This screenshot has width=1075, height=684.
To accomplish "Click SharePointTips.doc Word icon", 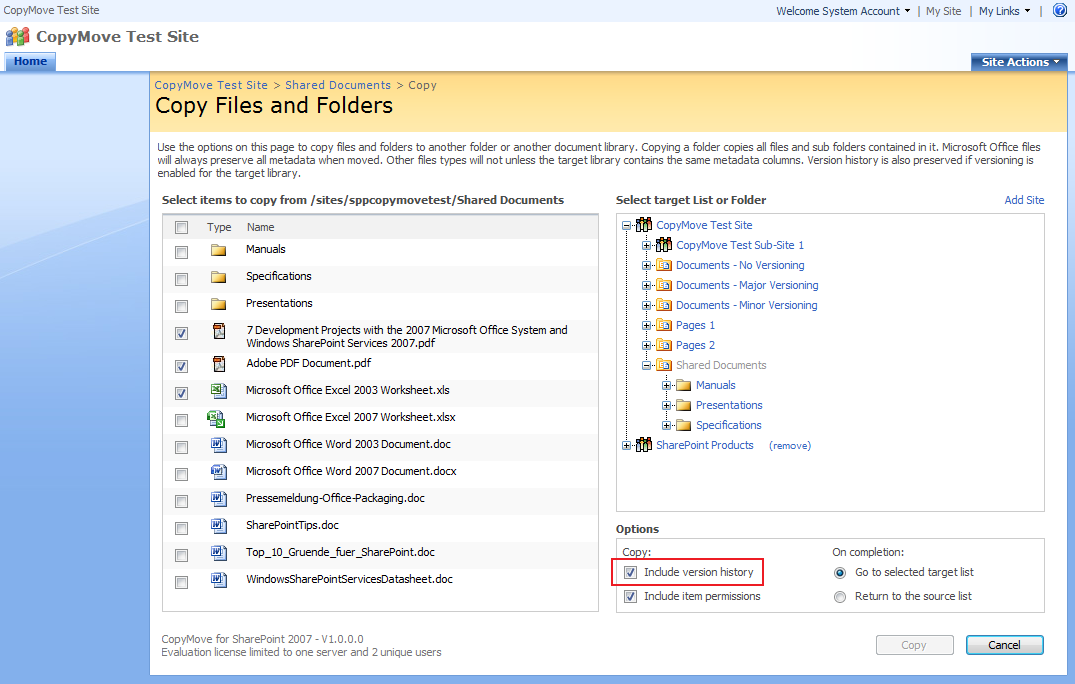I will point(219,526).
